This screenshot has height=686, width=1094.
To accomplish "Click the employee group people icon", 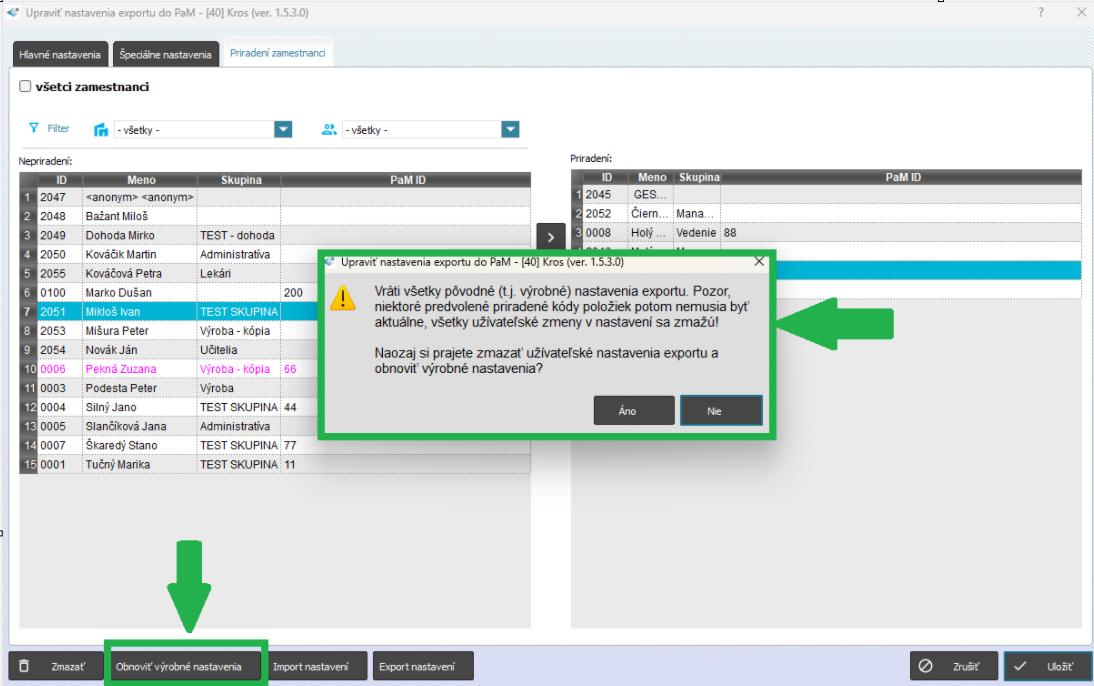I will click(328, 130).
